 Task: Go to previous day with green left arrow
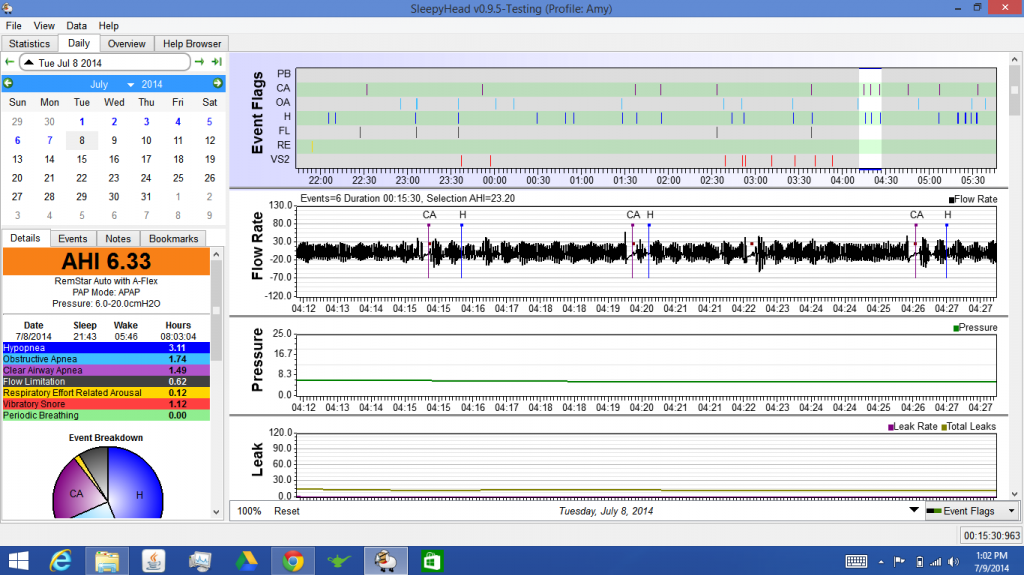click(x=10, y=62)
